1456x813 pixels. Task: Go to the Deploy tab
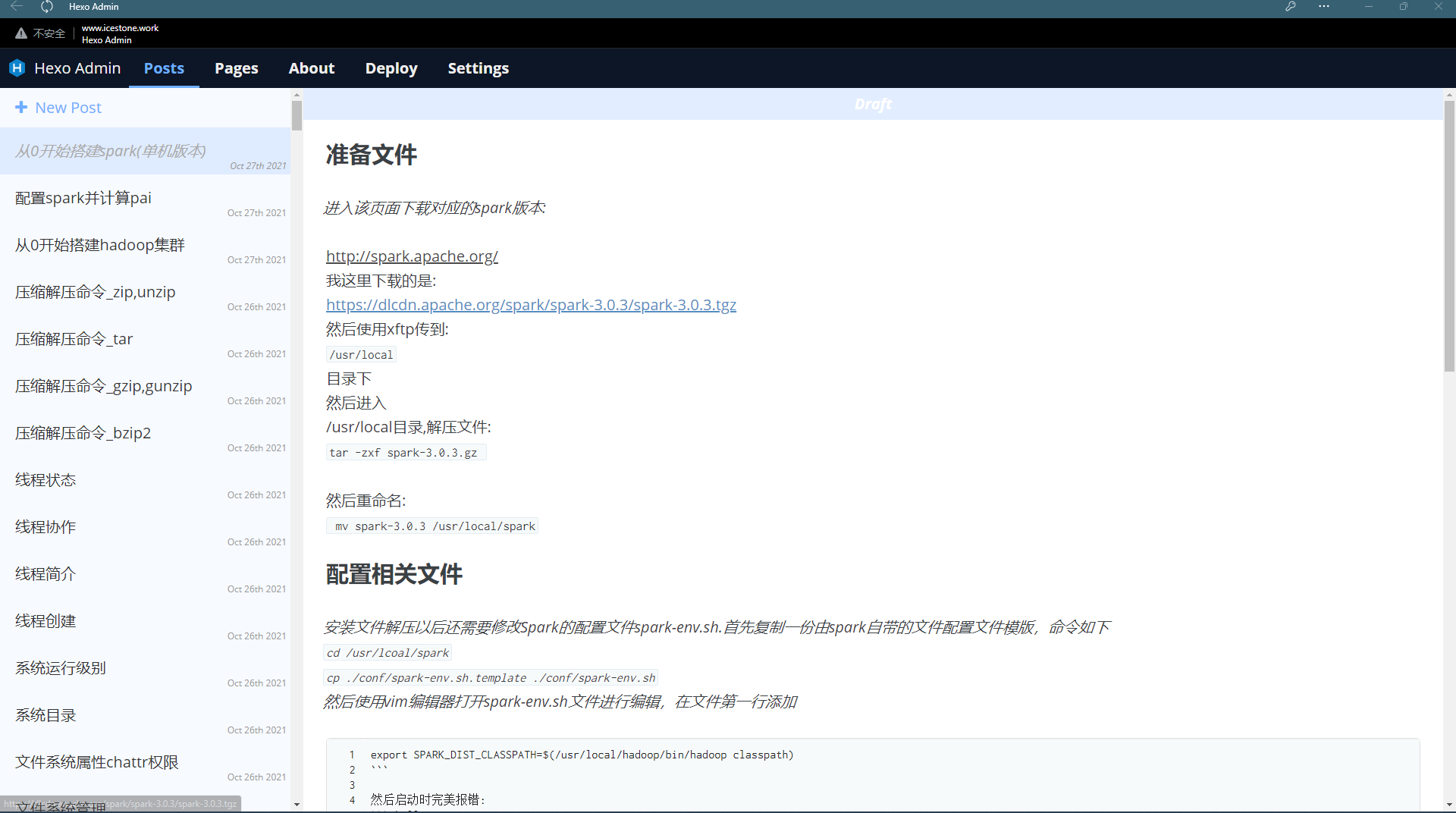coord(391,68)
